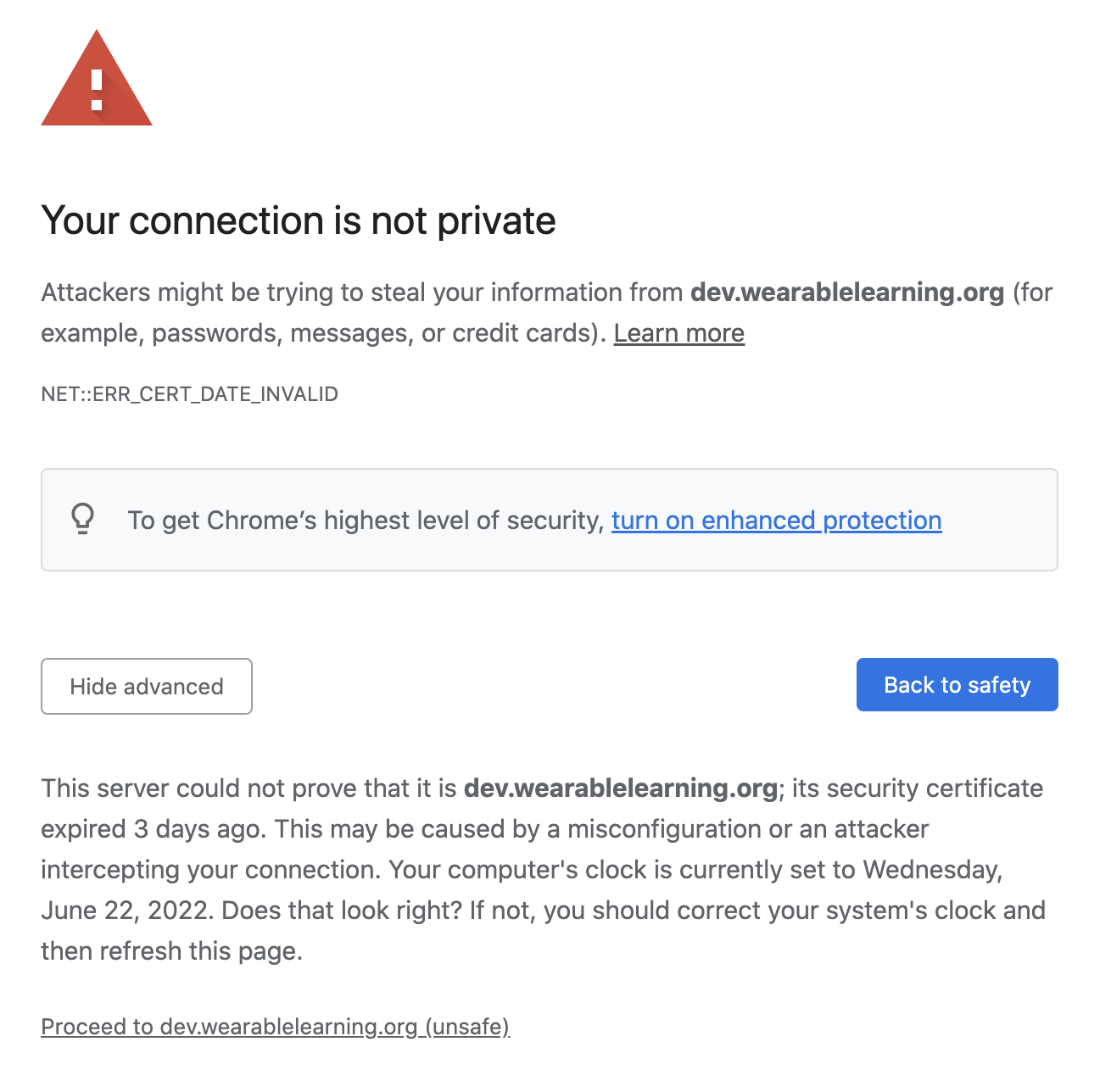Image resolution: width=1111 pixels, height=1092 pixels.
Task: Click Back to safety
Action: pos(957,684)
